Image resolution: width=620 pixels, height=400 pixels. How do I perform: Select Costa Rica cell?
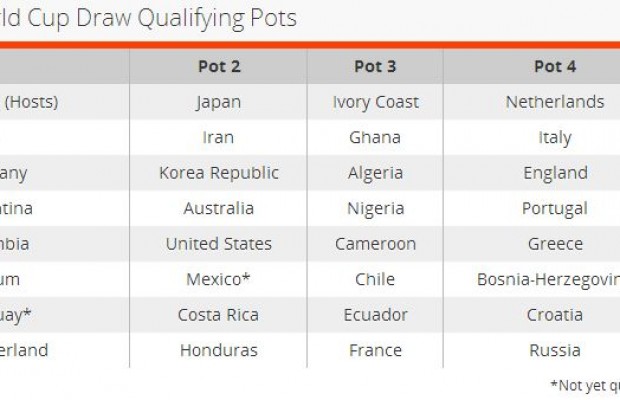click(x=218, y=315)
